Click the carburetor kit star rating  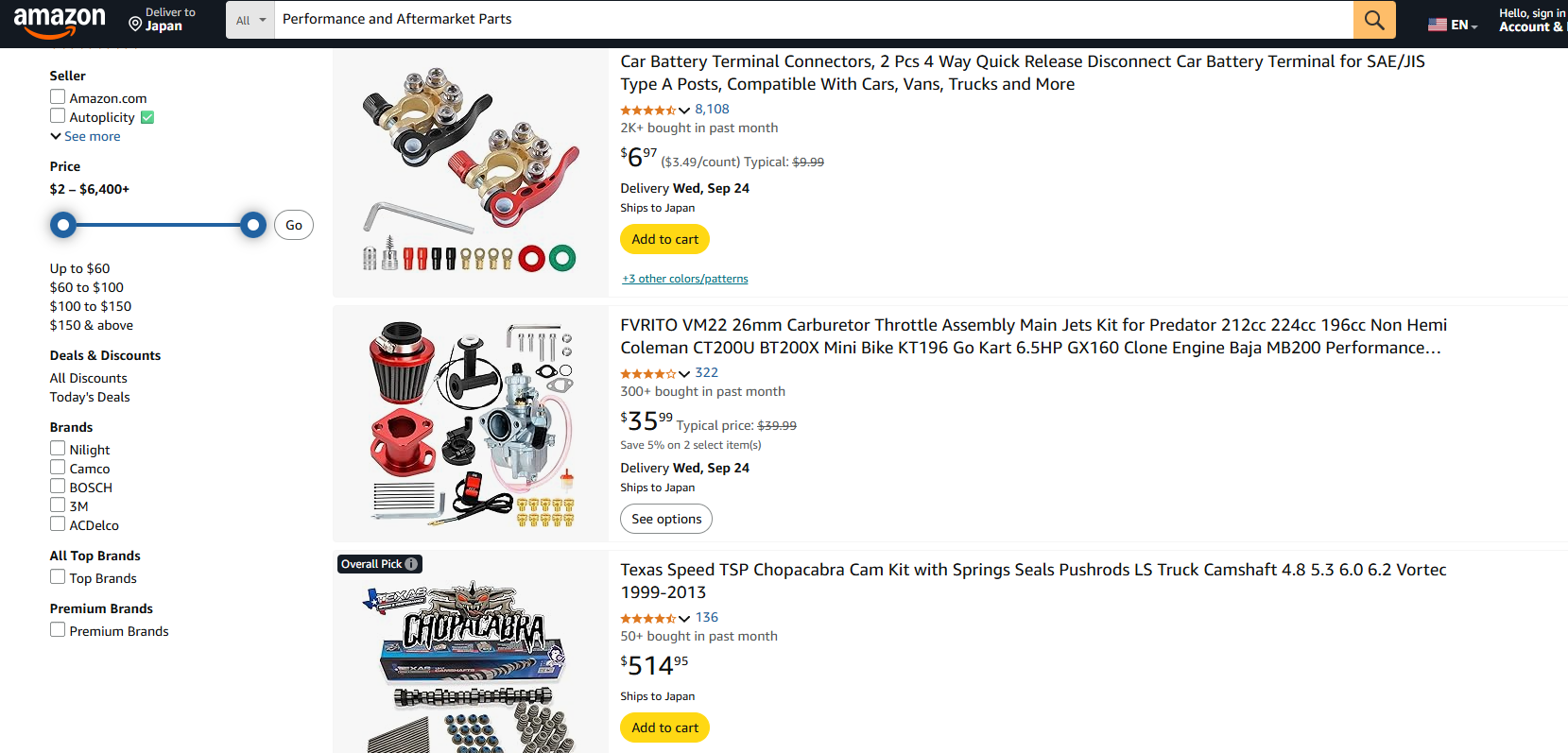(648, 374)
